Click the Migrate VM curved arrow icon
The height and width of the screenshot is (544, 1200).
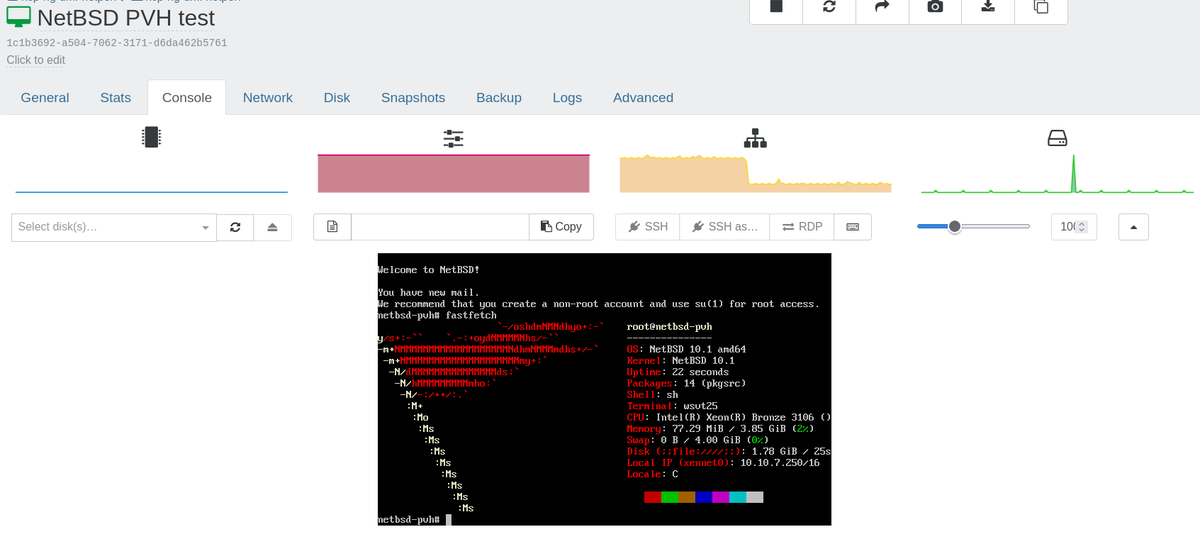click(882, 6)
